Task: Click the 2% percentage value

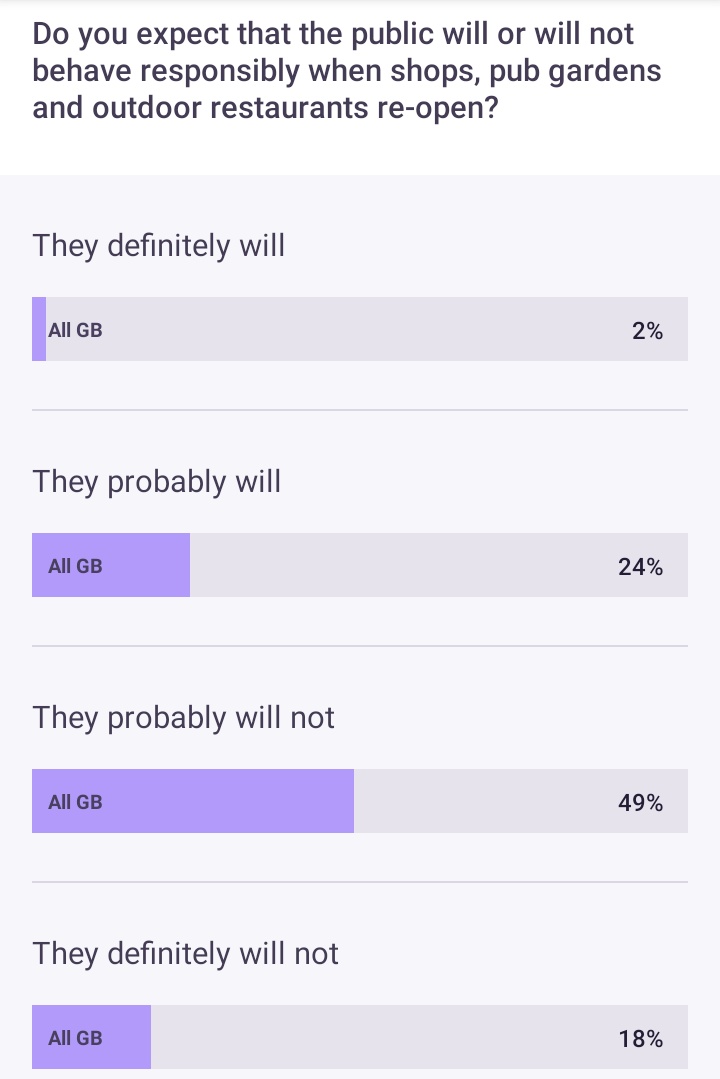Action: tap(647, 331)
